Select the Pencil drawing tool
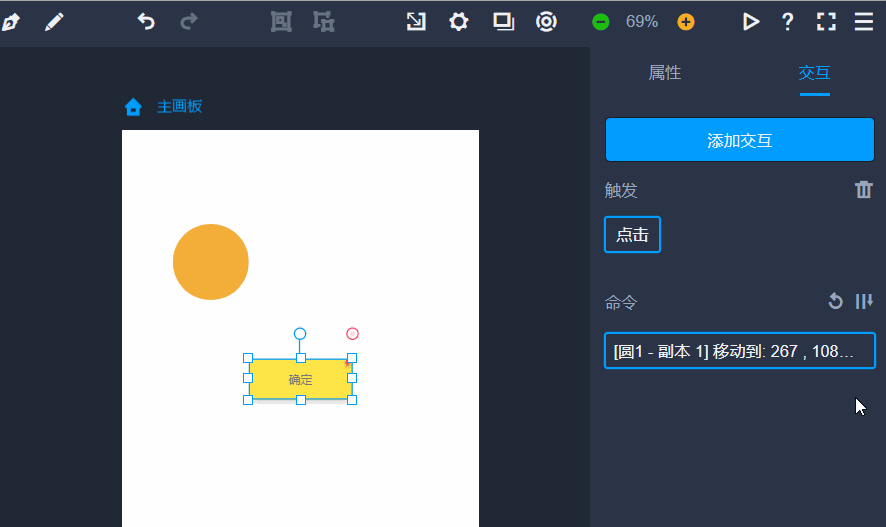The height and width of the screenshot is (527, 886). click(54, 22)
